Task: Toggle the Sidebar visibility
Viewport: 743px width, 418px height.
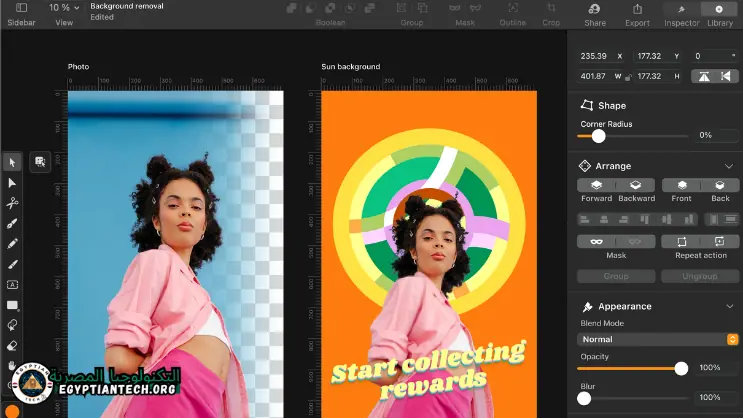Action: click(x=21, y=9)
